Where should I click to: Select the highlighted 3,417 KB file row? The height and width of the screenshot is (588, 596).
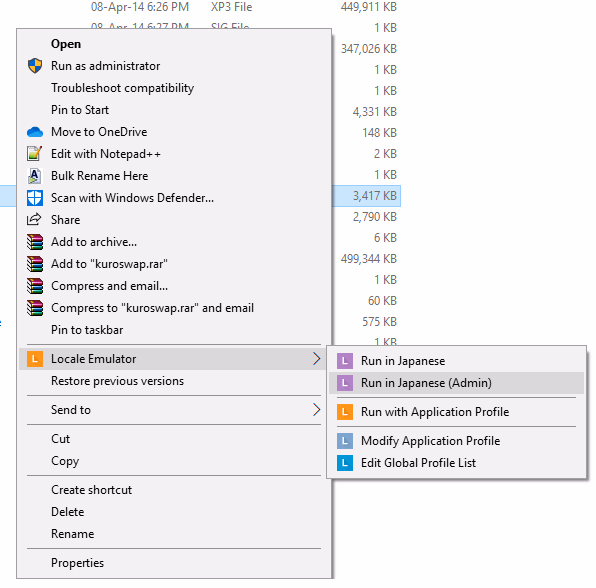[x=366, y=196]
